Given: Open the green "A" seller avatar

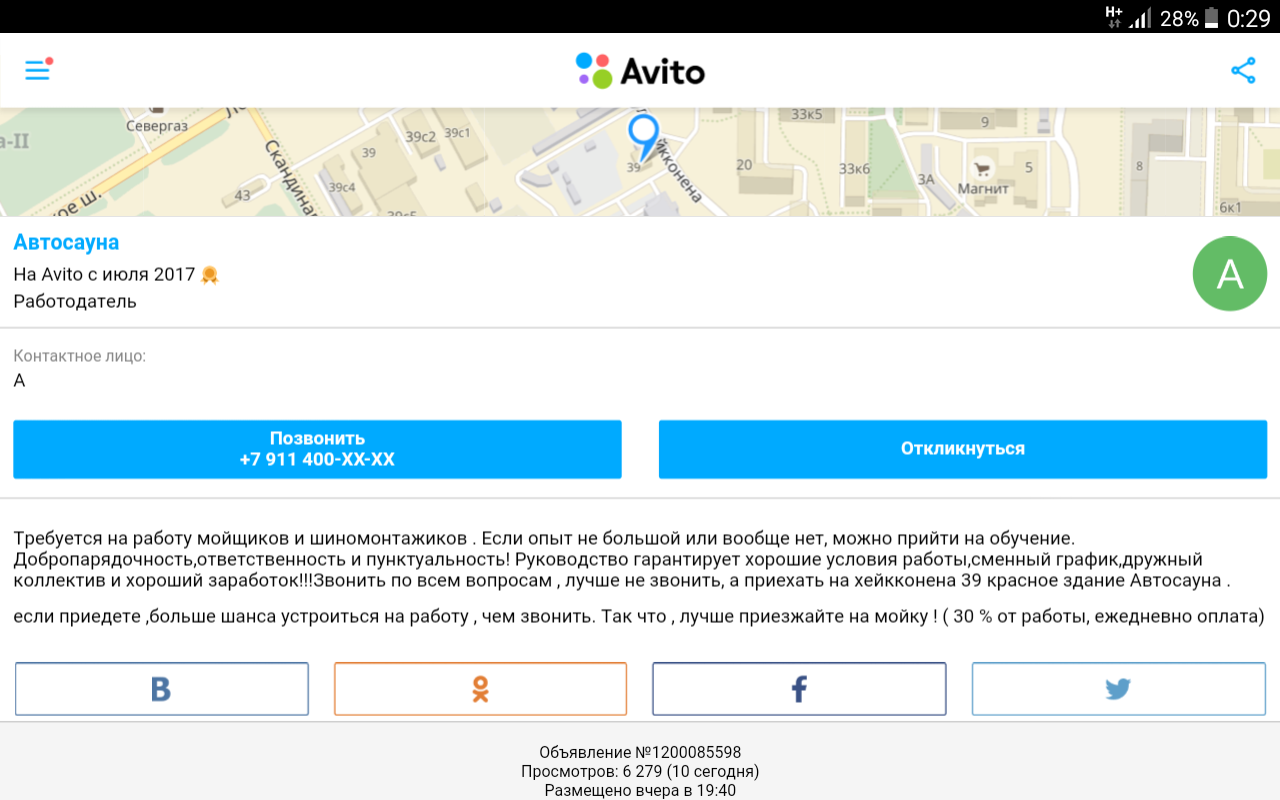Looking at the screenshot, I should 1229,274.
